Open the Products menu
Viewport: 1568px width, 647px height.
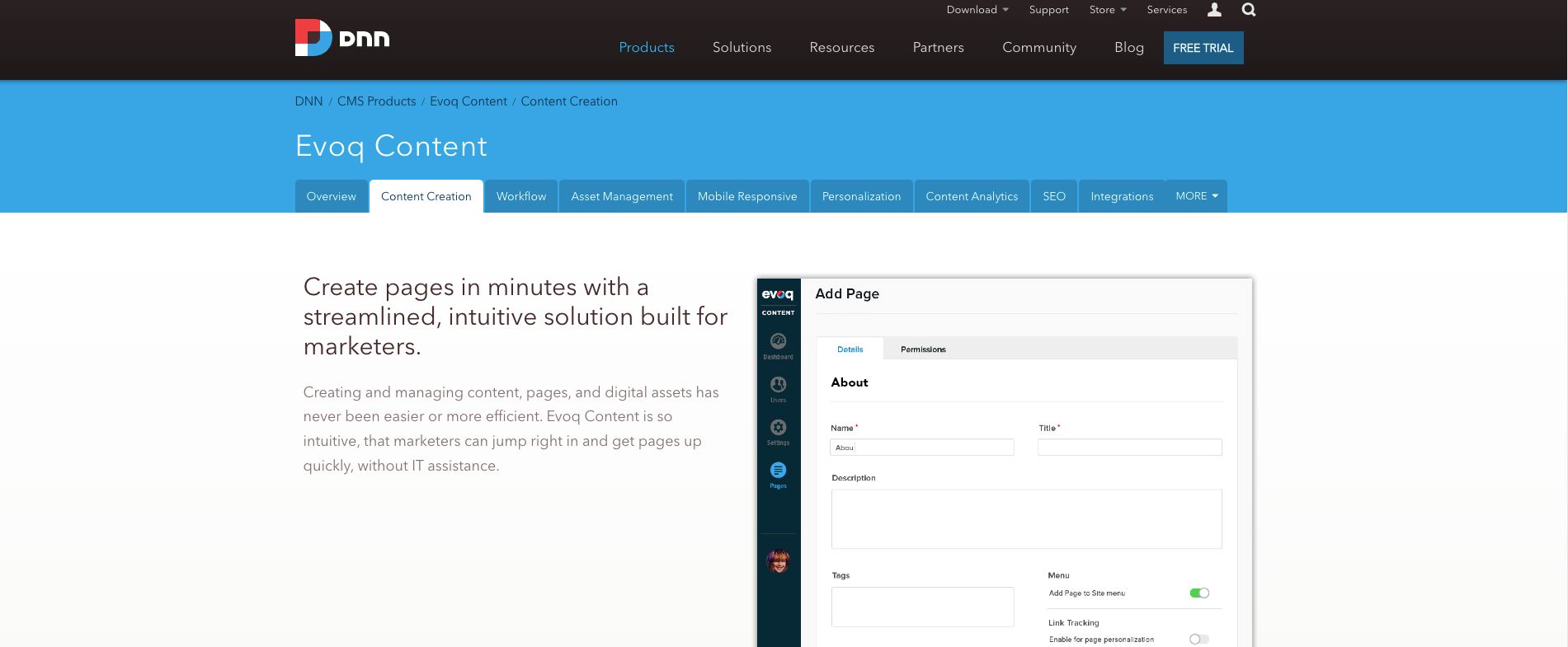(x=647, y=48)
